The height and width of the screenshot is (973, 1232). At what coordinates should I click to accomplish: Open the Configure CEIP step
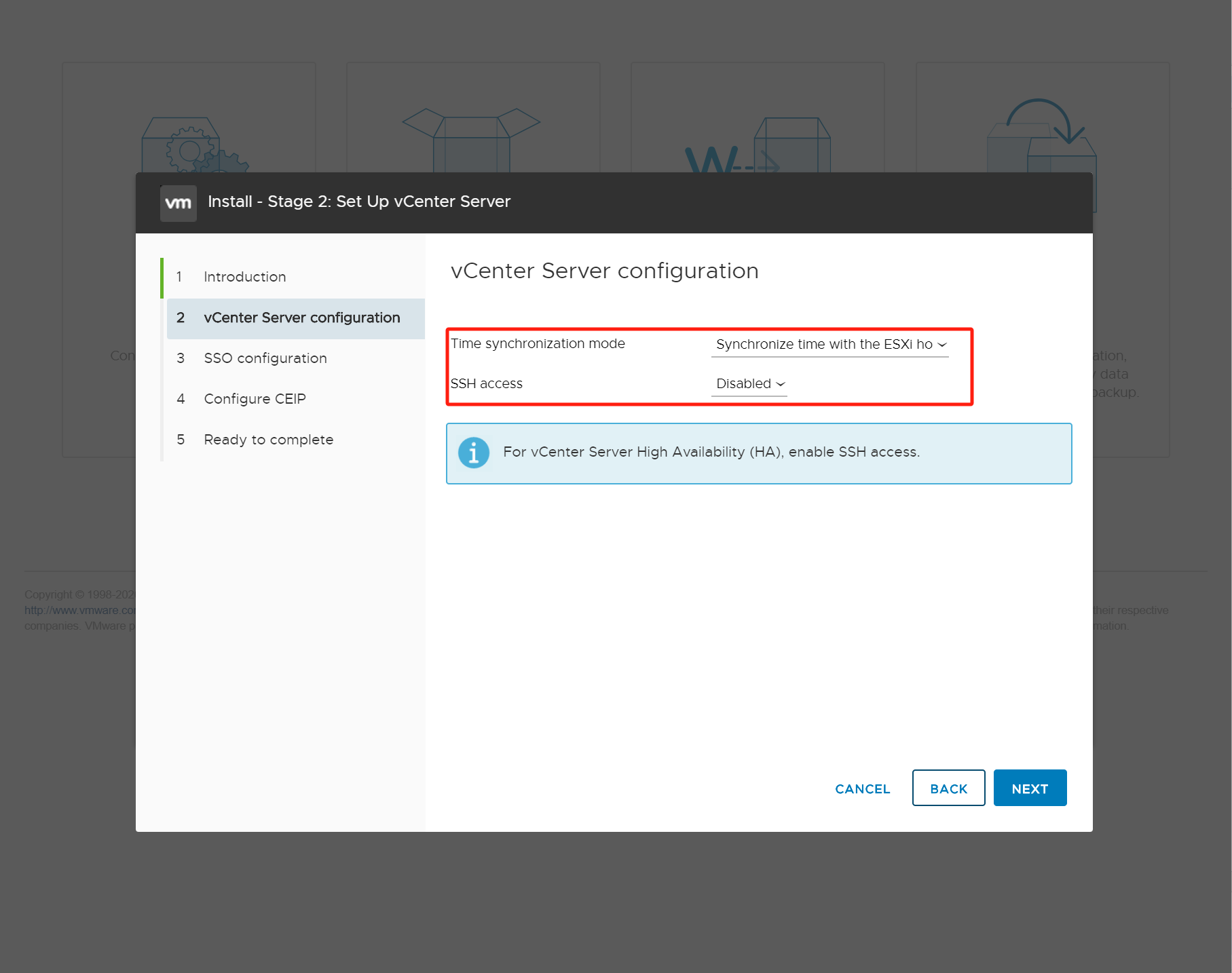pos(255,398)
